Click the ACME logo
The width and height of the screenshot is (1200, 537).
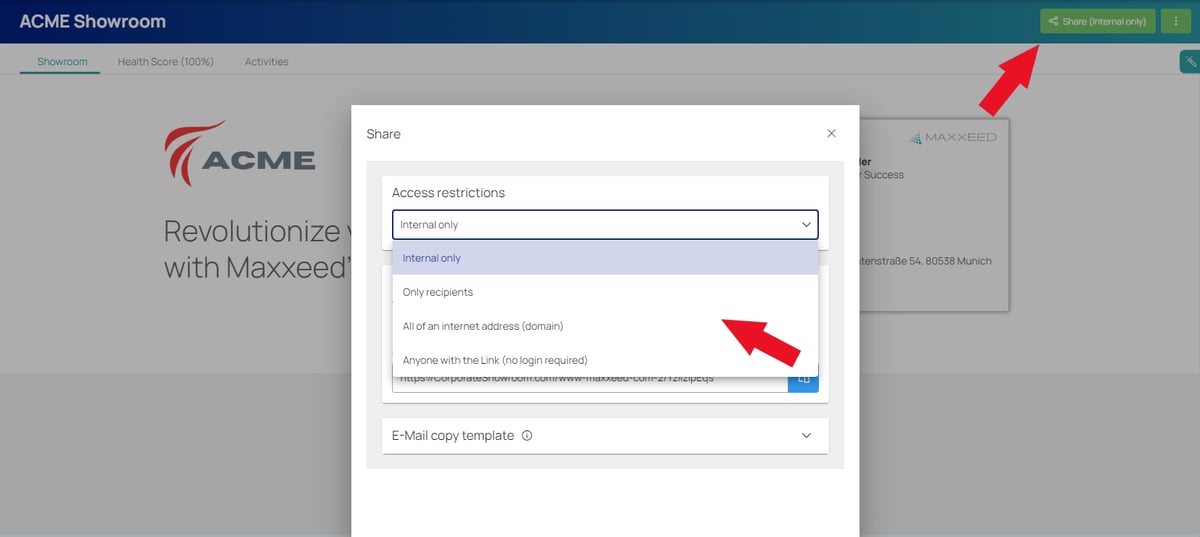[240, 153]
